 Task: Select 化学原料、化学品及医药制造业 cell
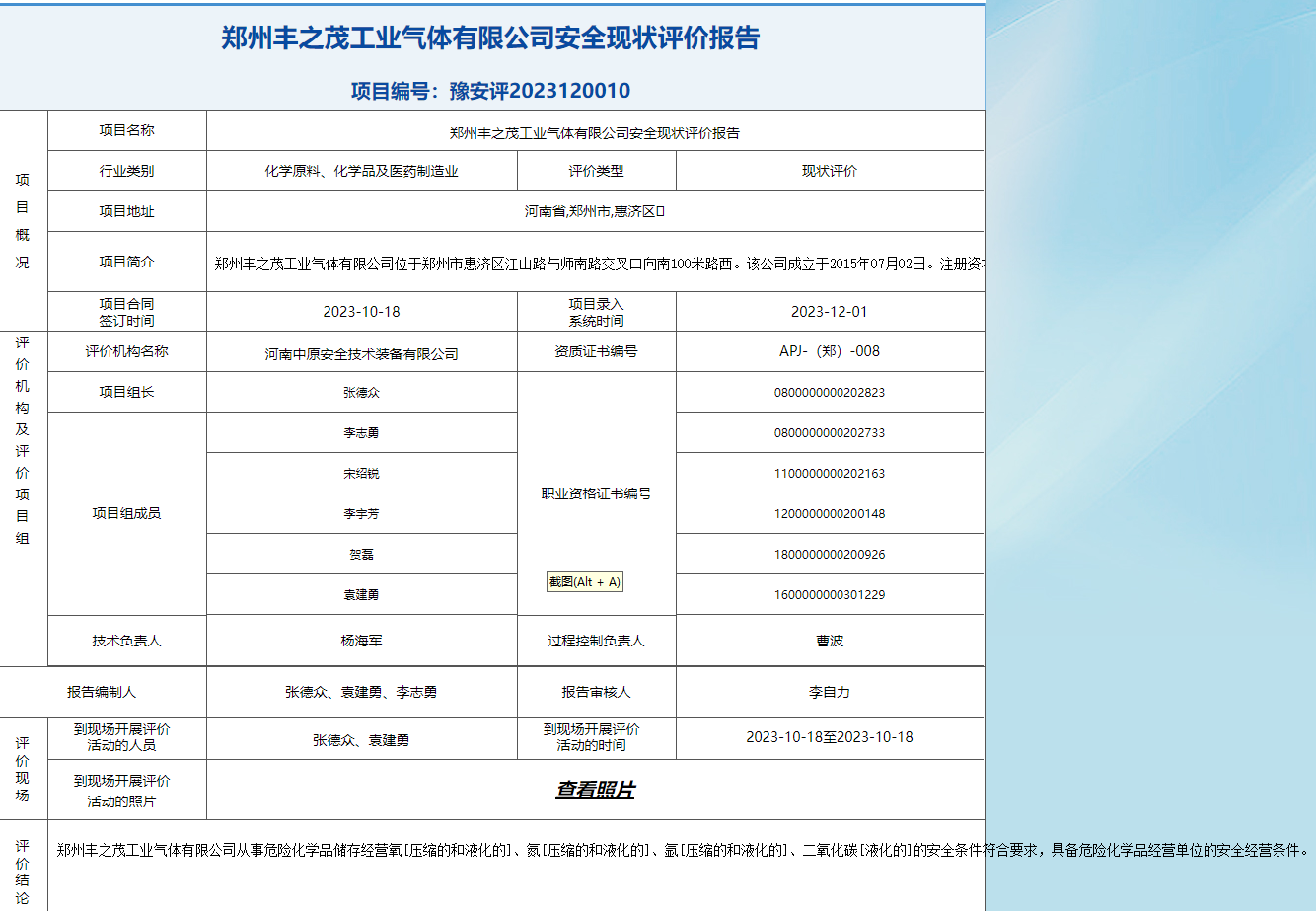point(361,171)
